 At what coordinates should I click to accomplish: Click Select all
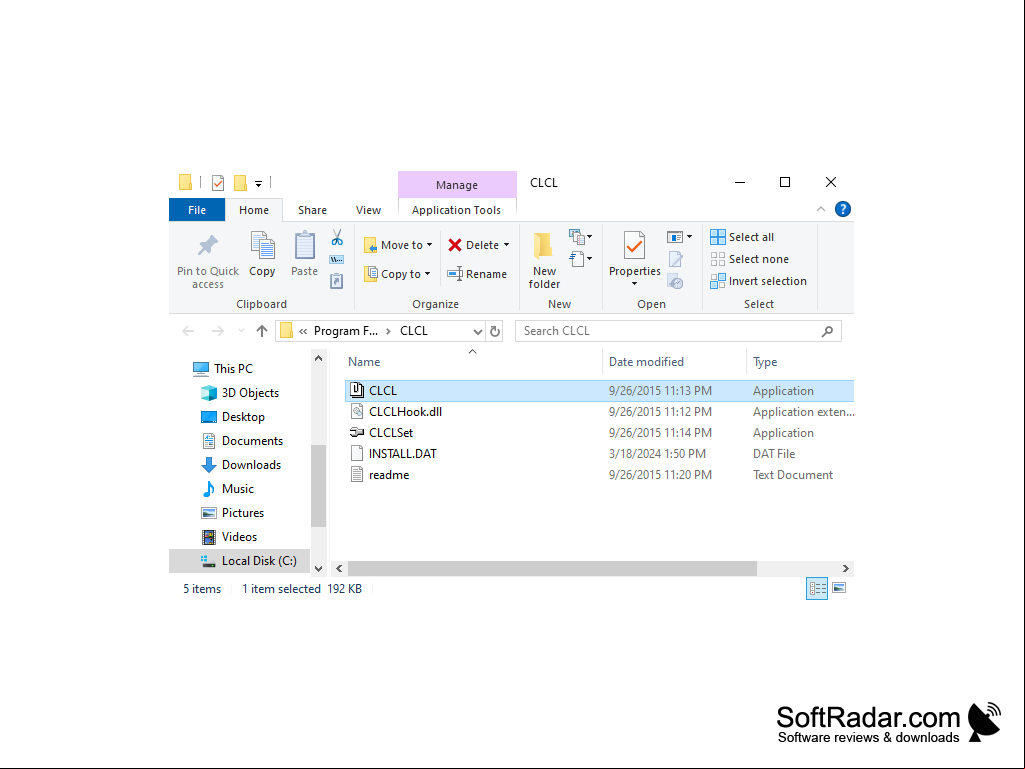coord(742,237)
